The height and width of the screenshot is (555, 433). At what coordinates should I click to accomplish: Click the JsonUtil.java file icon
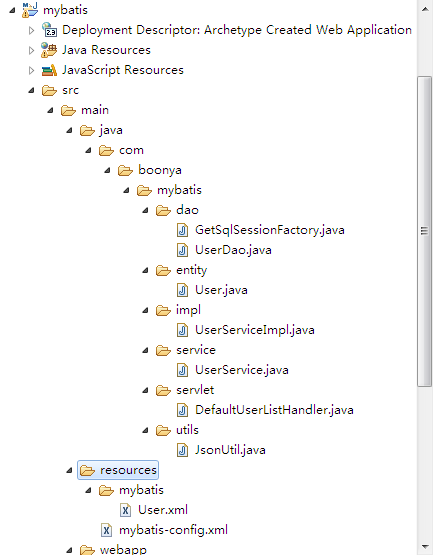(182, 450)
